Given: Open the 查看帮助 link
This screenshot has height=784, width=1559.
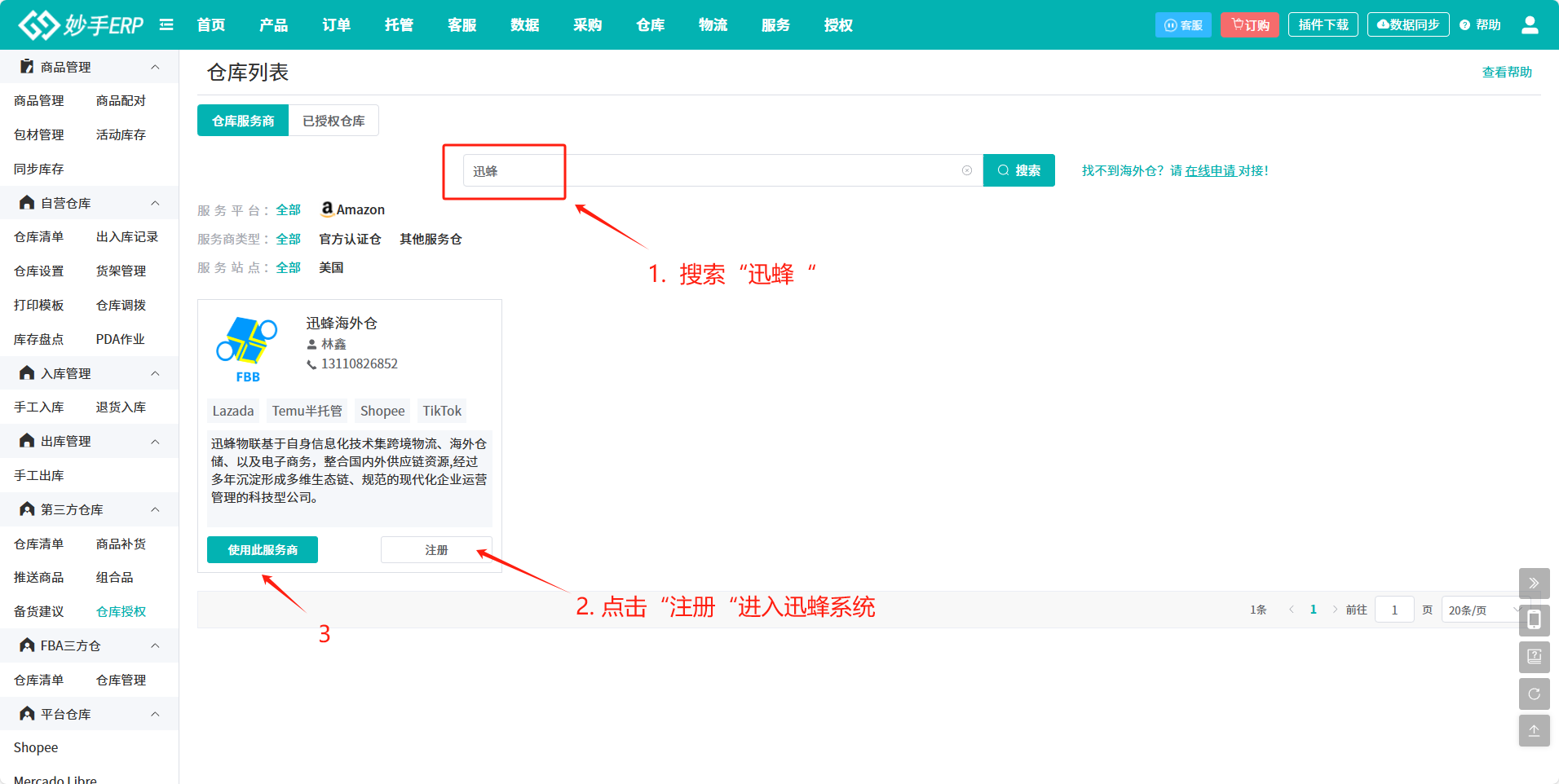Looking at the screenshot, I should pos(1507,72).
